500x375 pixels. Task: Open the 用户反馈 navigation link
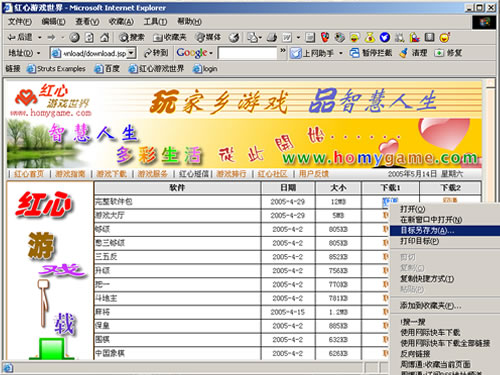(314, 174)
